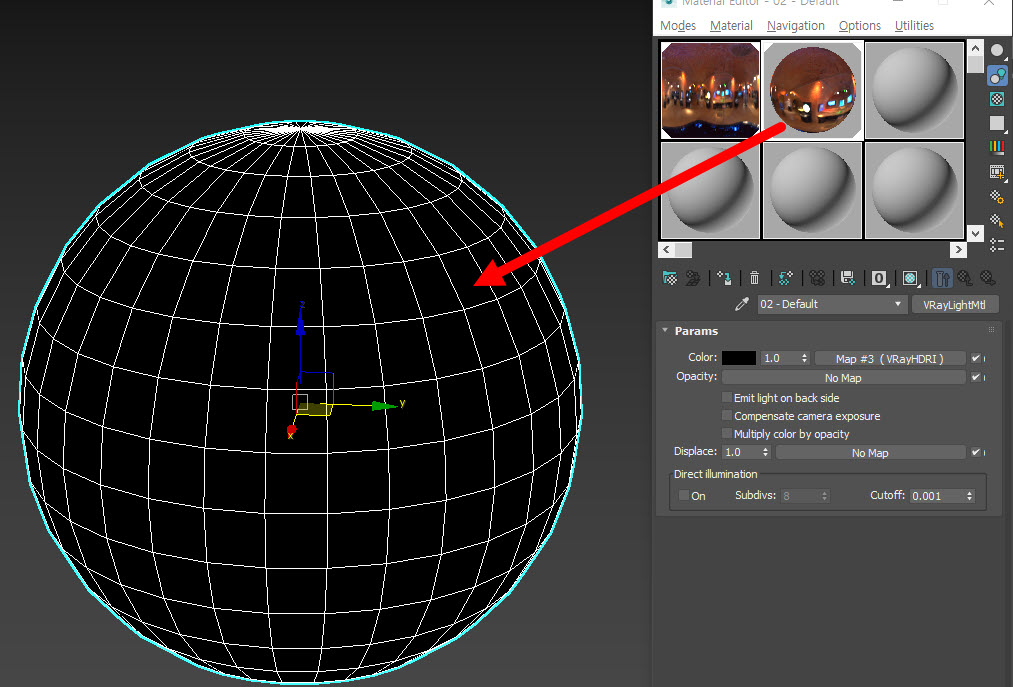1013x687 pixels.
Task: Uncheck the Color map enable checkbox
Action: (x=976, y=358)
